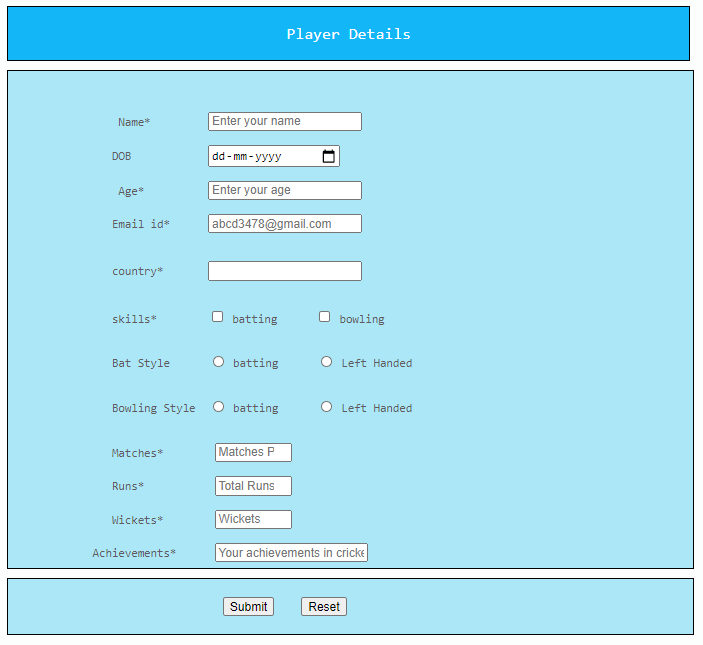Click the Achievements text field
The image size is (703, 645).
pos(291,553)
